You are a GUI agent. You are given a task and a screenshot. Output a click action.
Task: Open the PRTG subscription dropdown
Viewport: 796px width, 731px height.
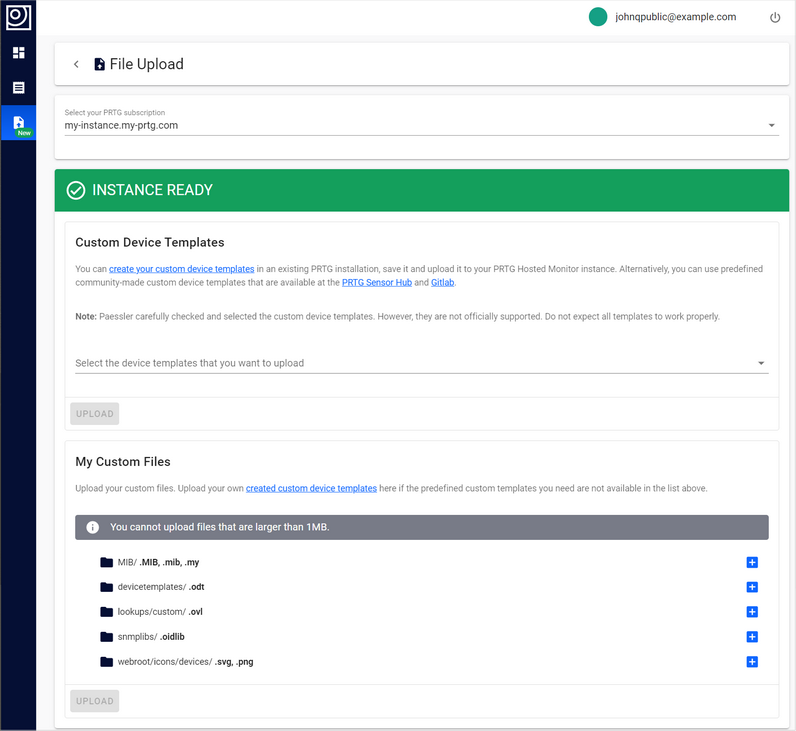[771, 126]
